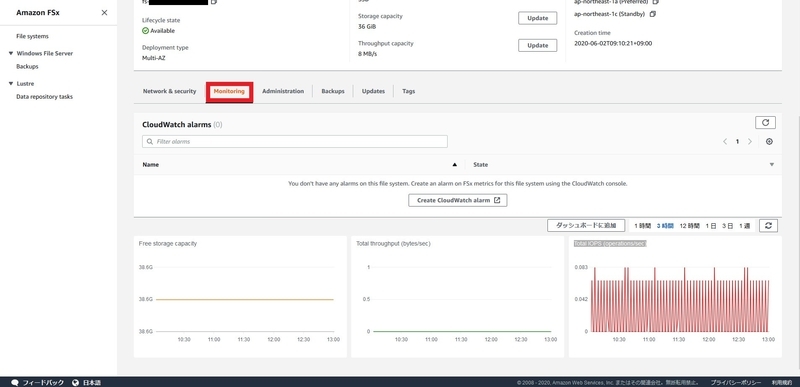Copy the ap-northeast-1a preferred subnet
This screenshot has width=800, height=387.
point(656,2)
